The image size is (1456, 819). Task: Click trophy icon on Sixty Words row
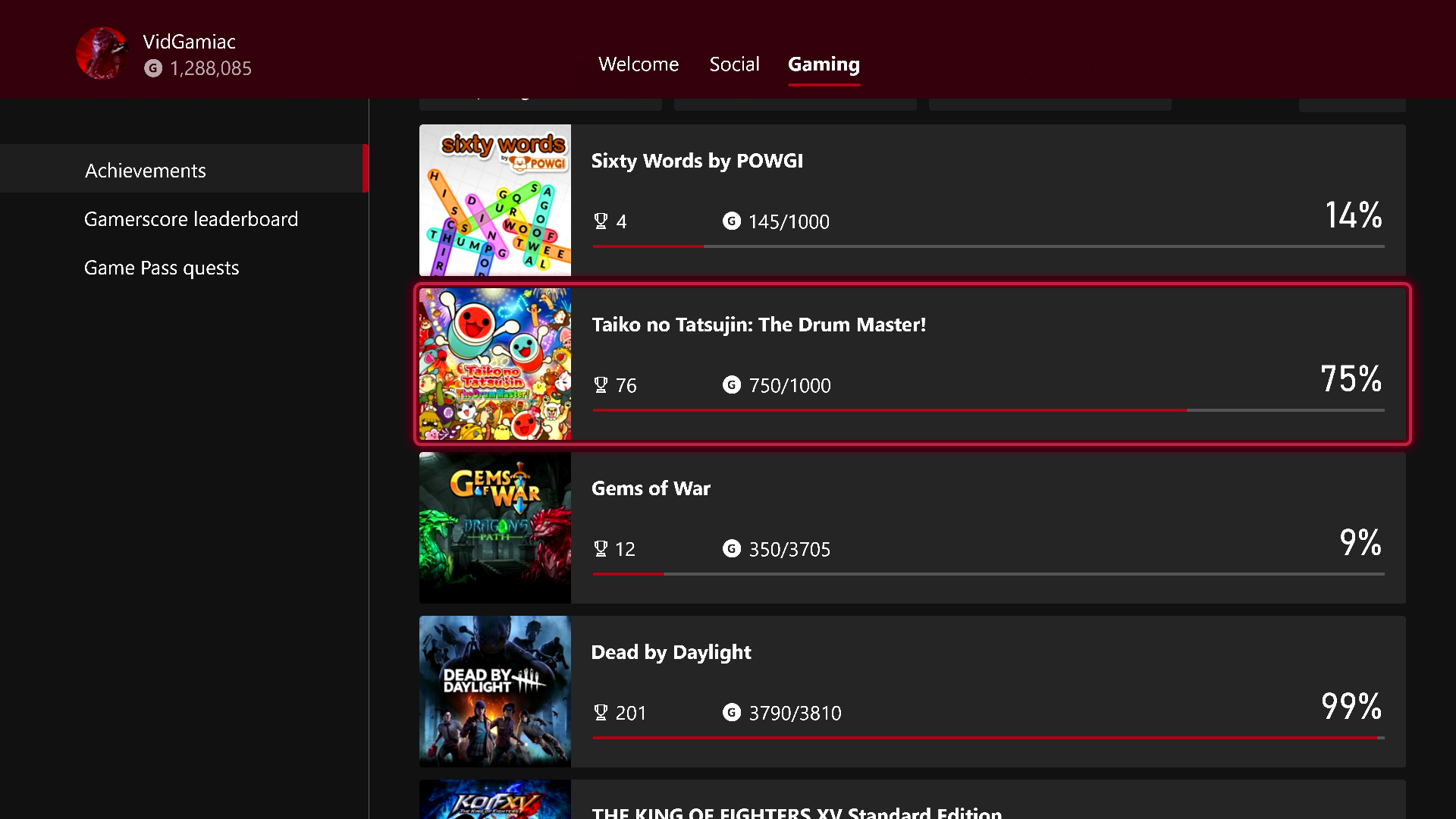click(x=601, y=221)
